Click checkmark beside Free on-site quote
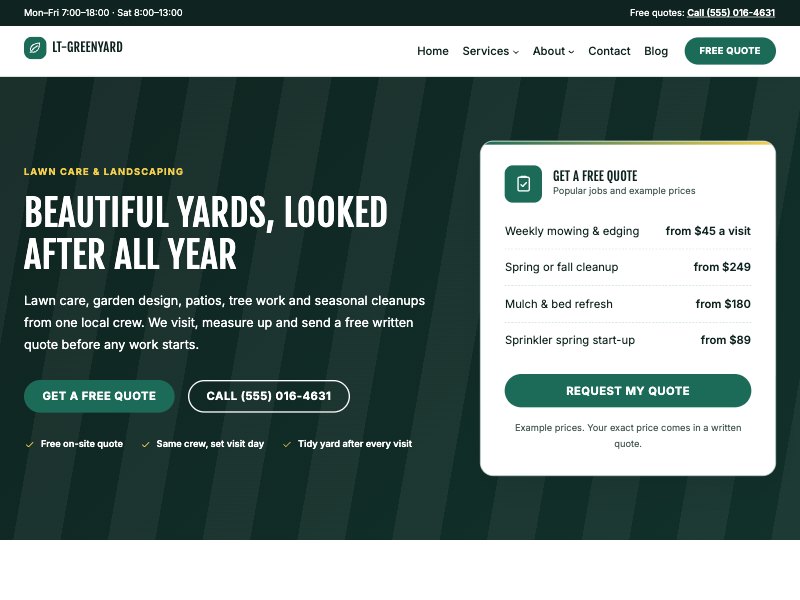800x600 pixels. click(30, 444)
